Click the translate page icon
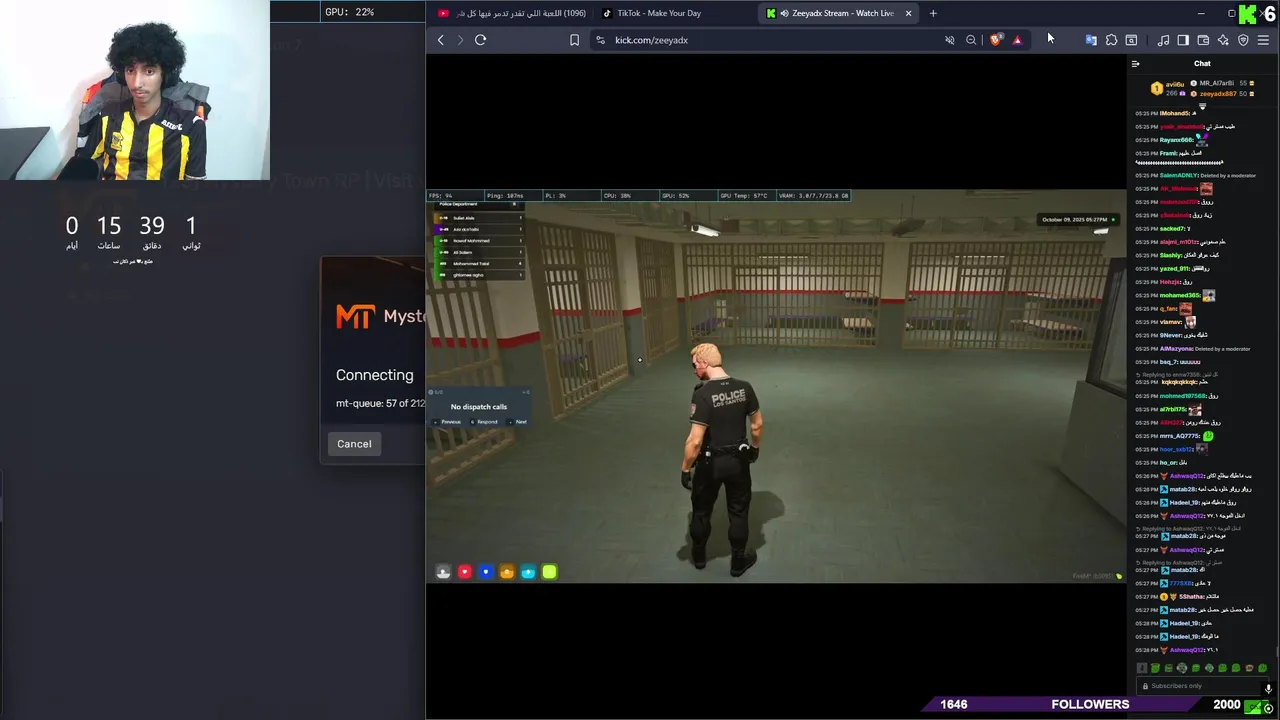Screen dimensions: 1280x720 (1091, 40)
